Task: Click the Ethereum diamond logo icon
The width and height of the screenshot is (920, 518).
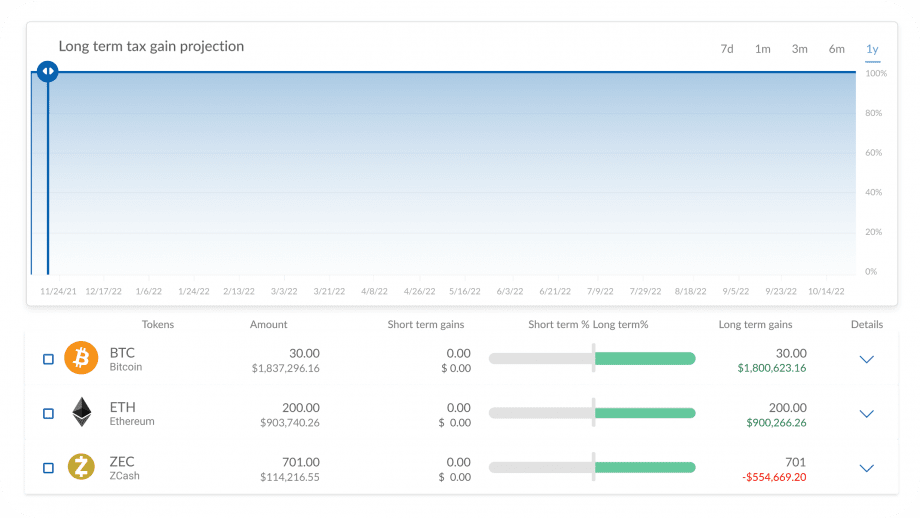Action: (82, 412)
